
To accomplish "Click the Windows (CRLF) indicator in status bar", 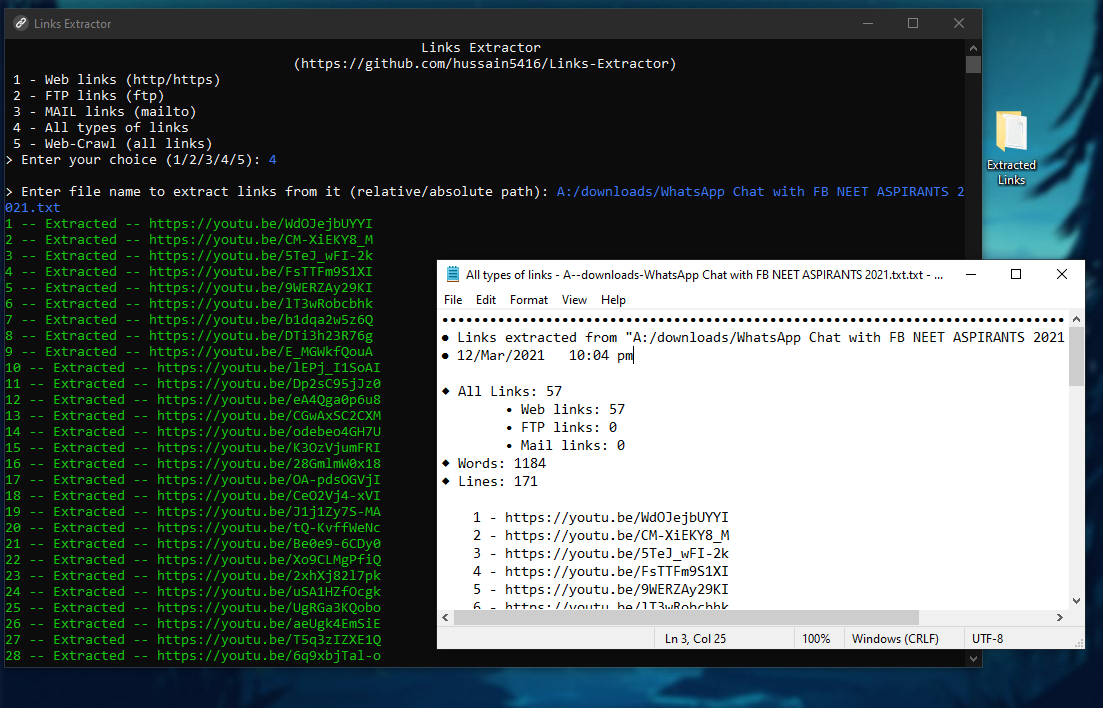I will 894,638.
